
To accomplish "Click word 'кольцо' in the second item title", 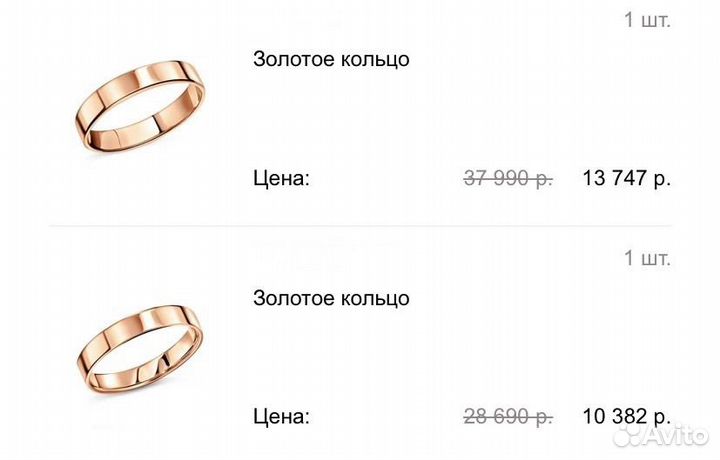I will point(374,299).
